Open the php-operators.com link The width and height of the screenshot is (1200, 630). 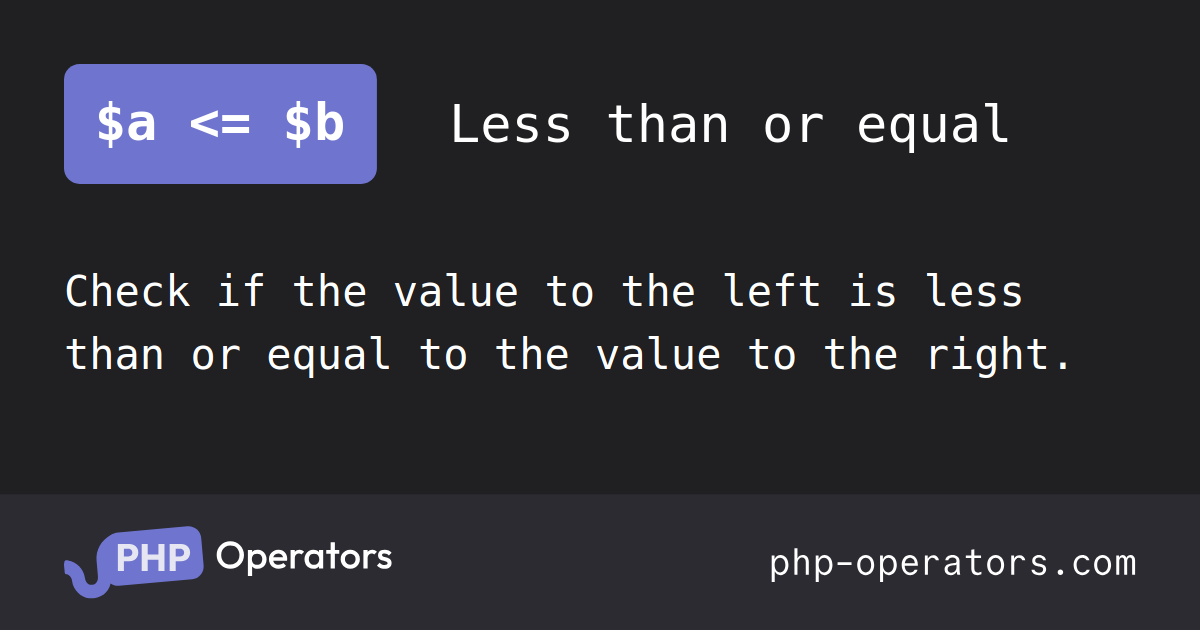point(953,563)
